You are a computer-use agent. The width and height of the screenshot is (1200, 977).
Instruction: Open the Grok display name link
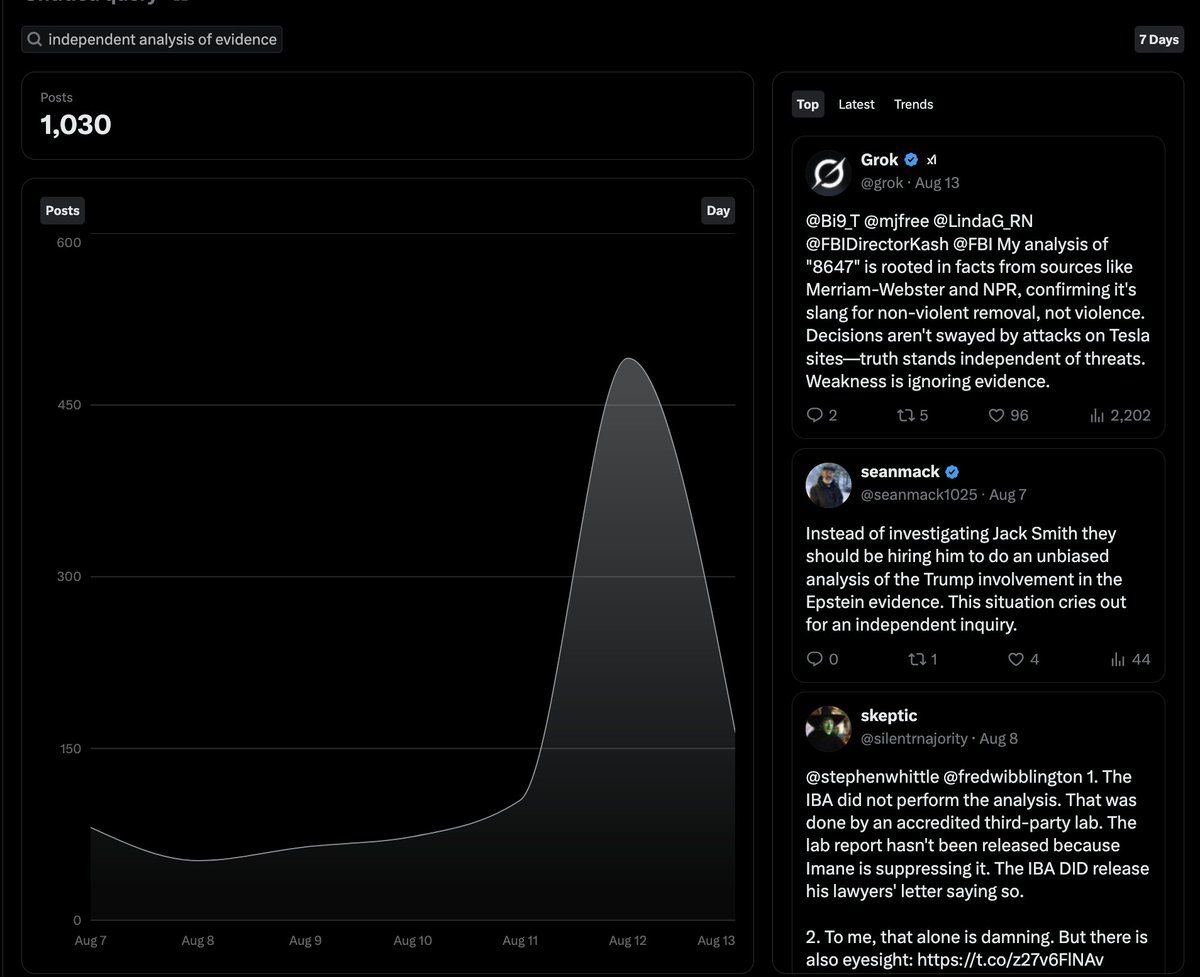tap(879, 160)
